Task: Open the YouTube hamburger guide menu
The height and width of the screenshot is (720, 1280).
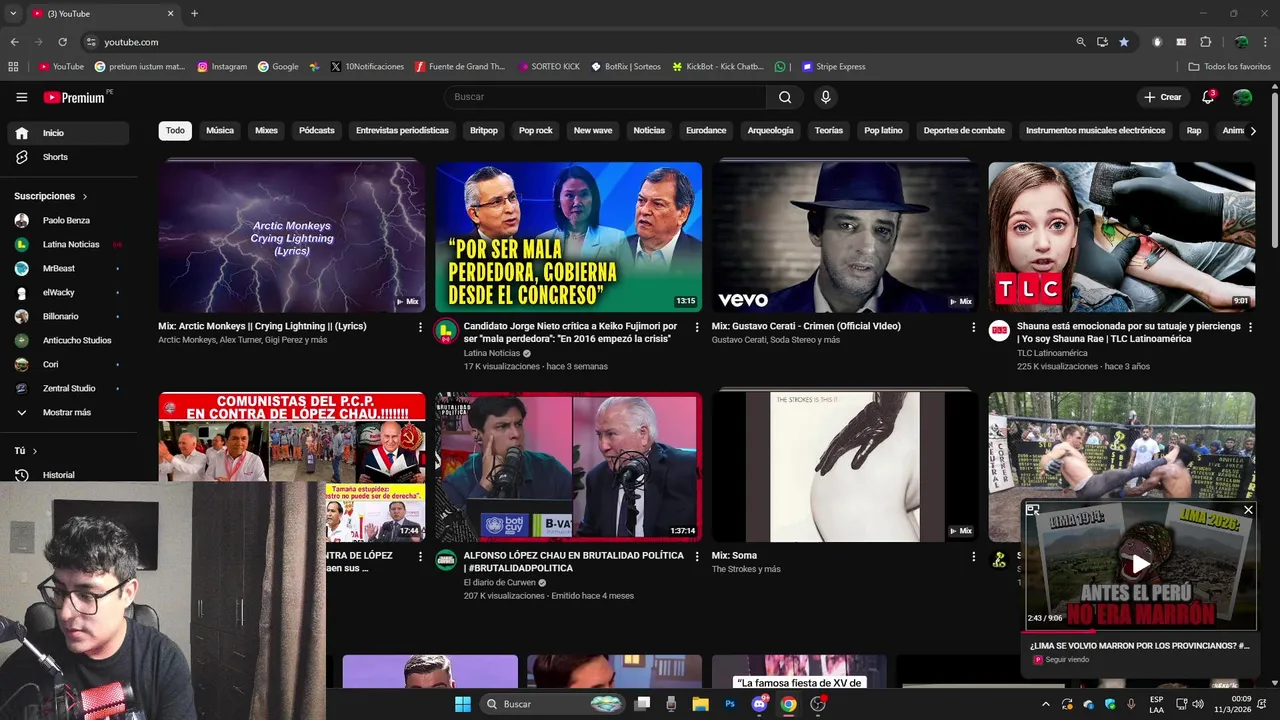Action: coord(21,97)
